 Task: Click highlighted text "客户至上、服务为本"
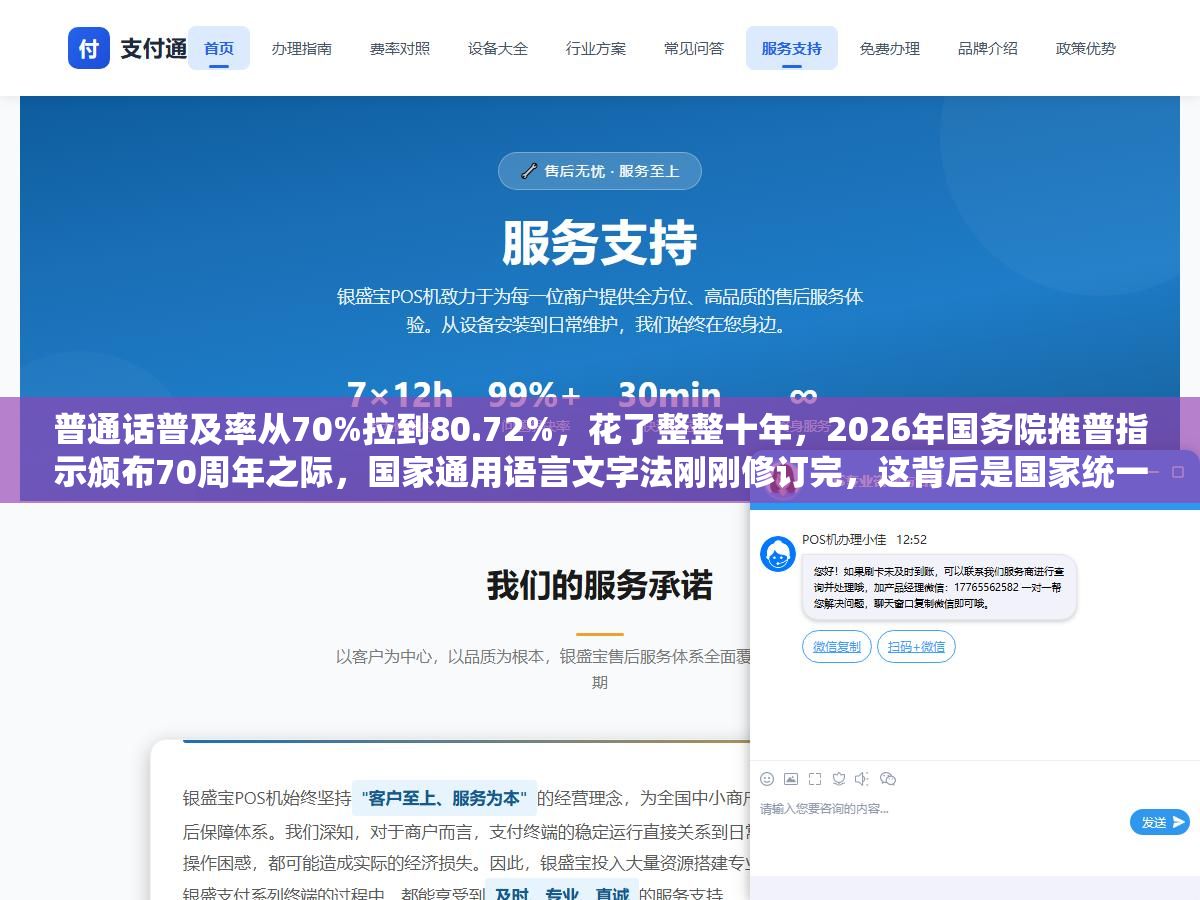point(444,798)
